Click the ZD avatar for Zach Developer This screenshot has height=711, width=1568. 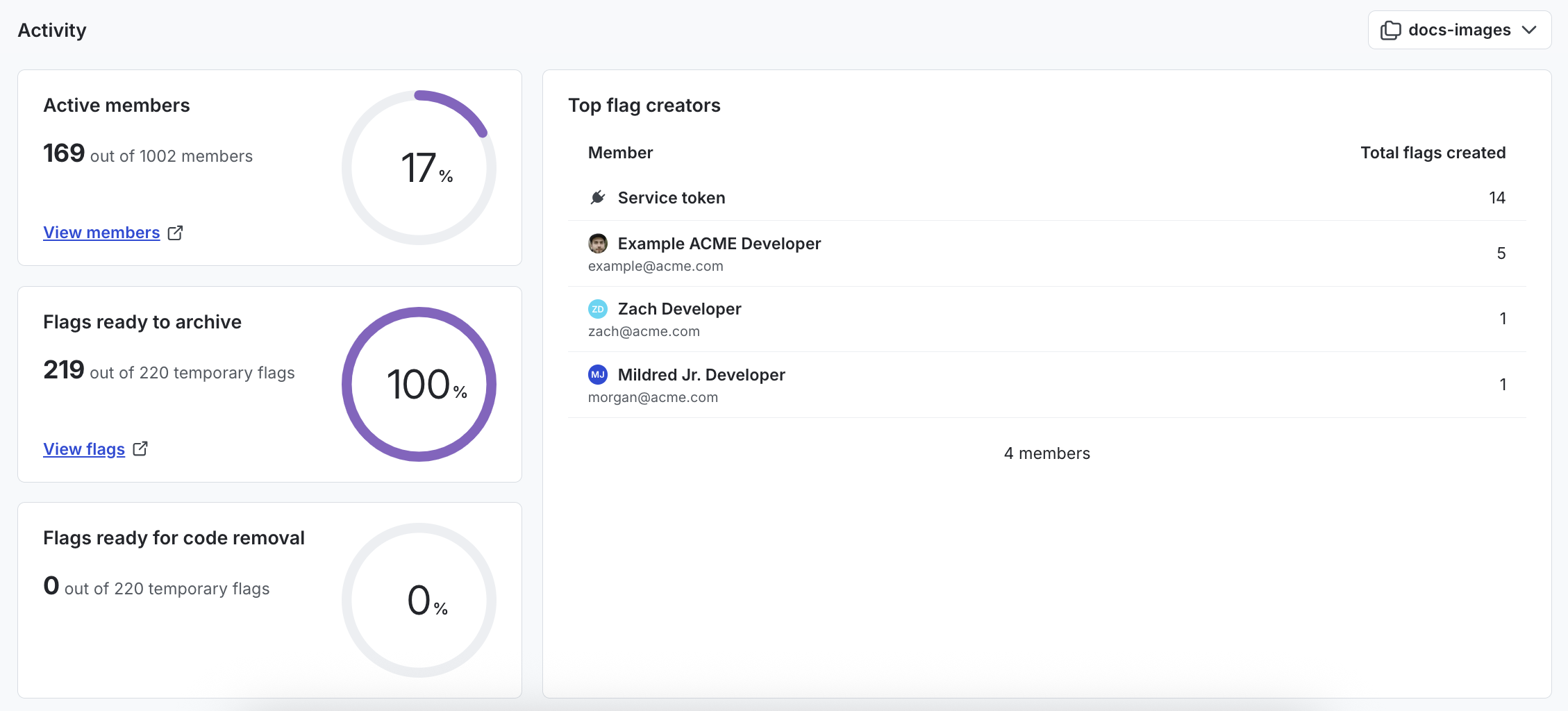(598, 308)
